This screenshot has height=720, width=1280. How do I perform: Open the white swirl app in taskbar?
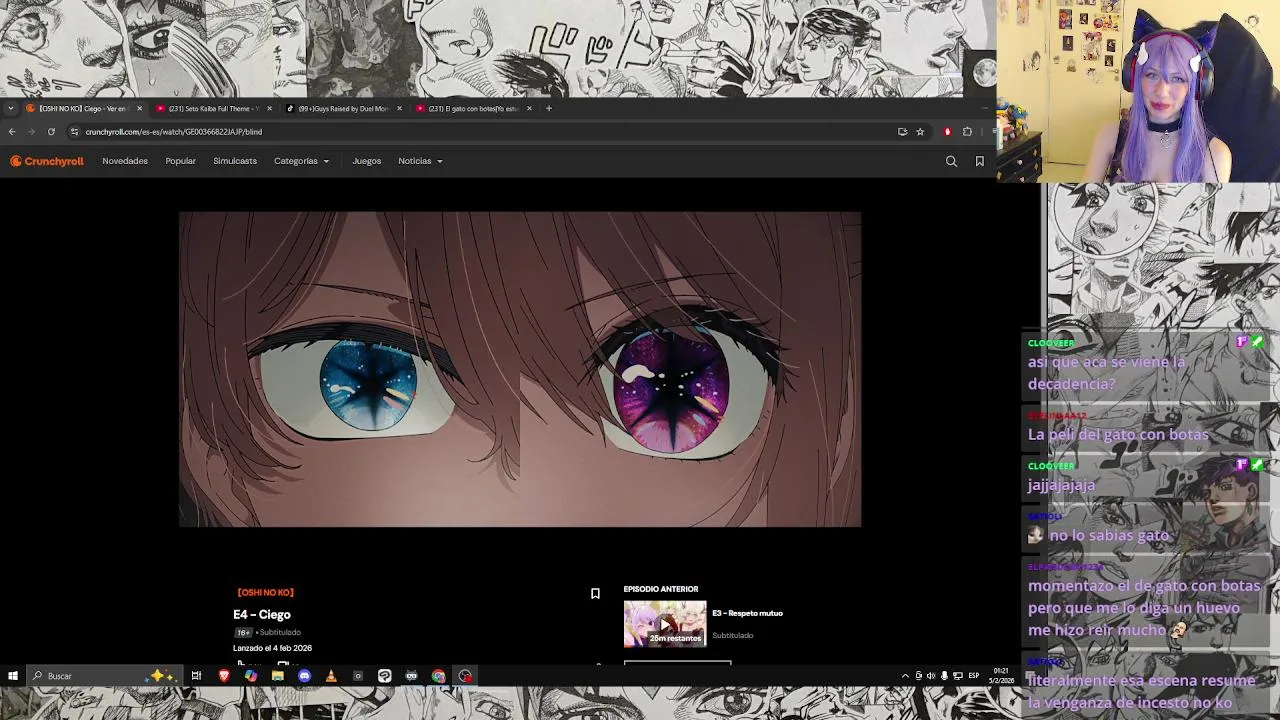(x=384, y=676)
